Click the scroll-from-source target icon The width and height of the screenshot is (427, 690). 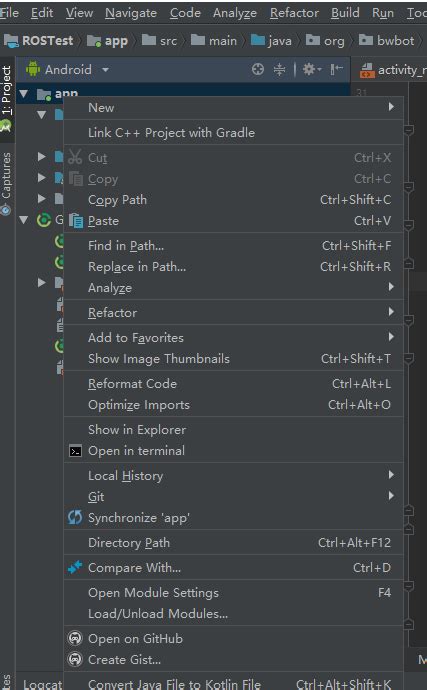[x=258, y=70]
